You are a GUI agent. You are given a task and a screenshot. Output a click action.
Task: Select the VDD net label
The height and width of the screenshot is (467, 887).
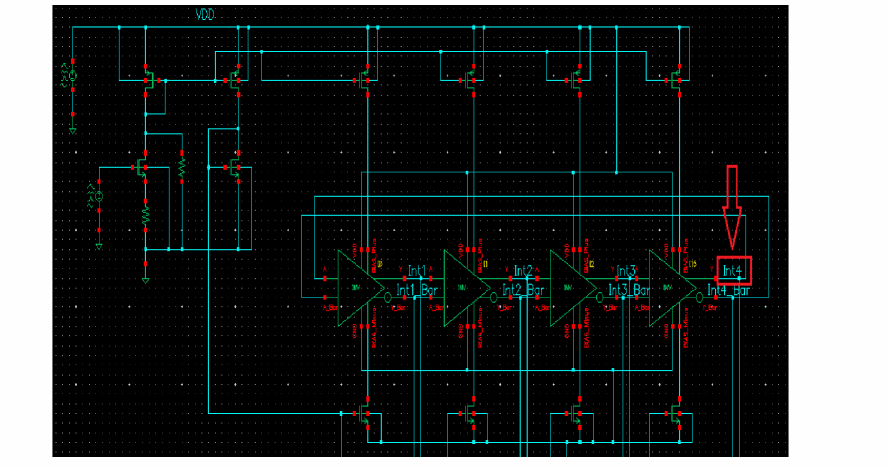[205, 14]
